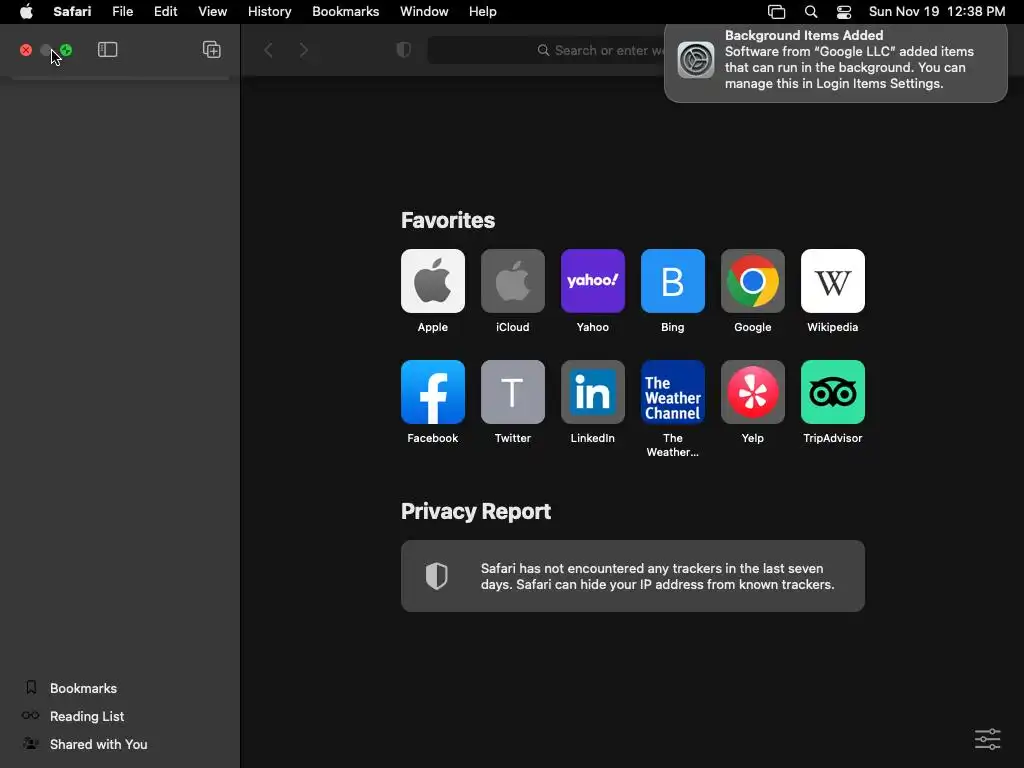Open Shared with You in the sidebar

click(x=85, y=744)
